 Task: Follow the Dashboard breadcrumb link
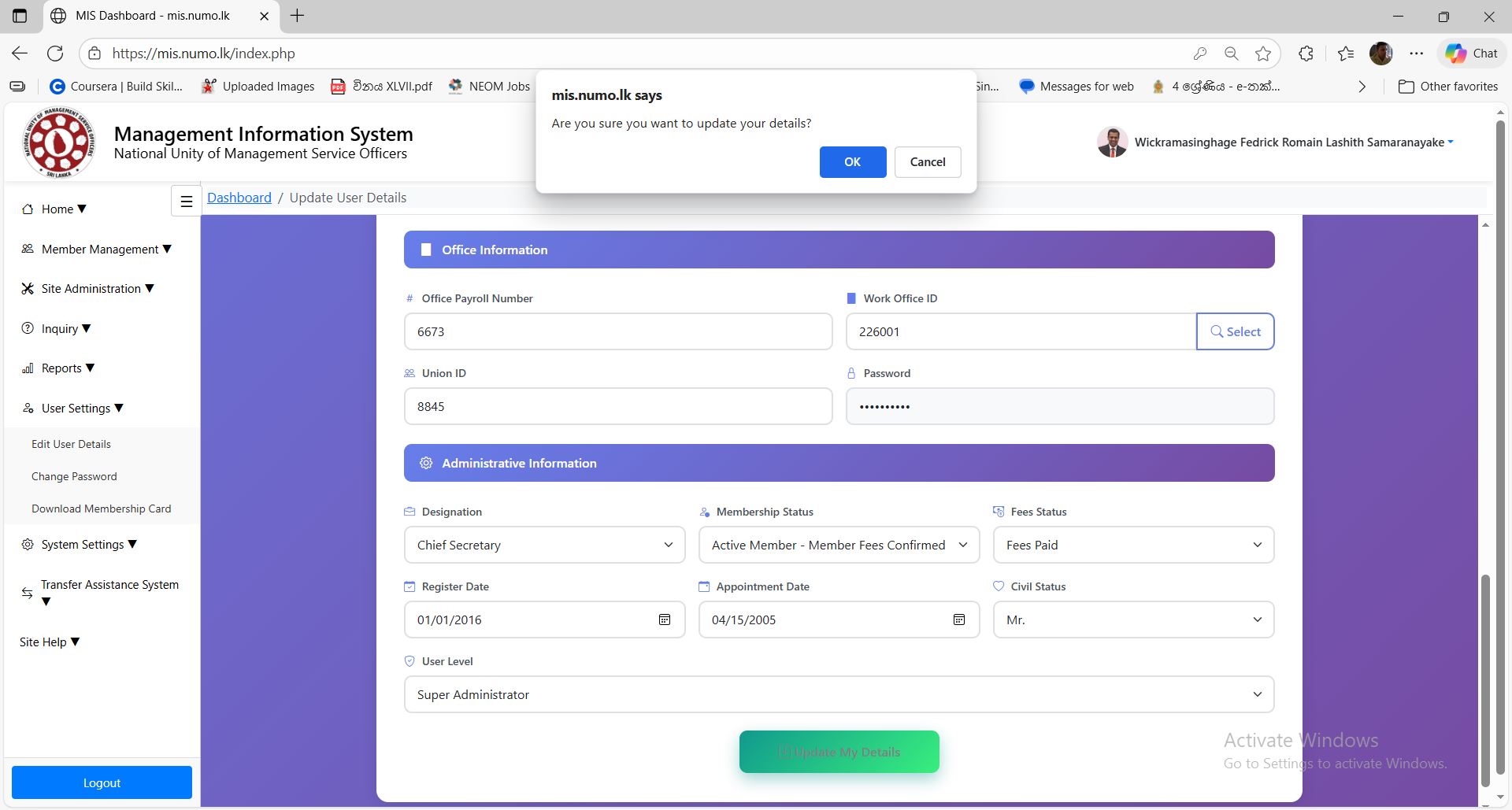pyautogui.click(x=239, y=198)
